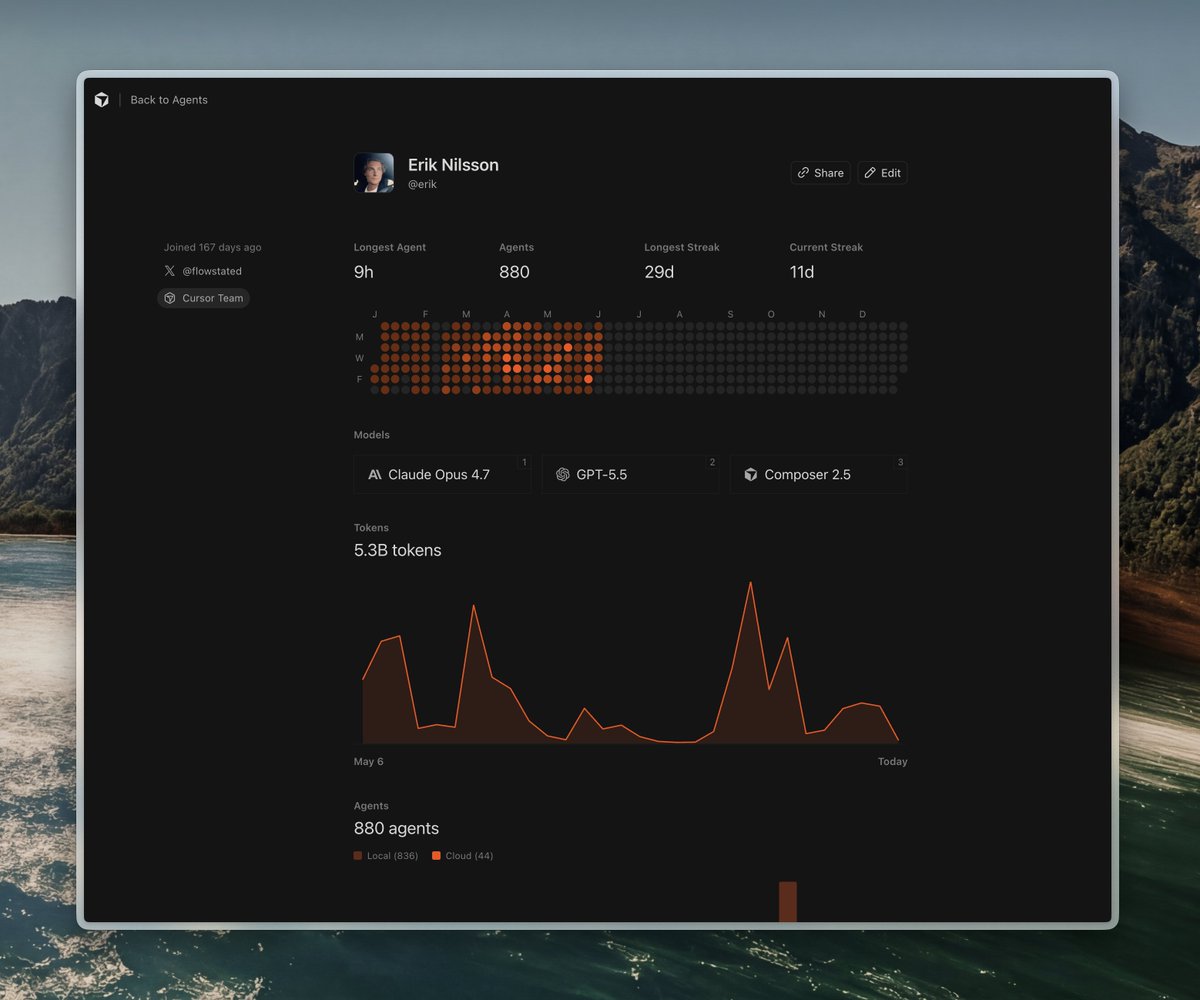Screen dimensions: 1200x1000
Task: Click the link icon inside Share
Action: pos(803,173)
